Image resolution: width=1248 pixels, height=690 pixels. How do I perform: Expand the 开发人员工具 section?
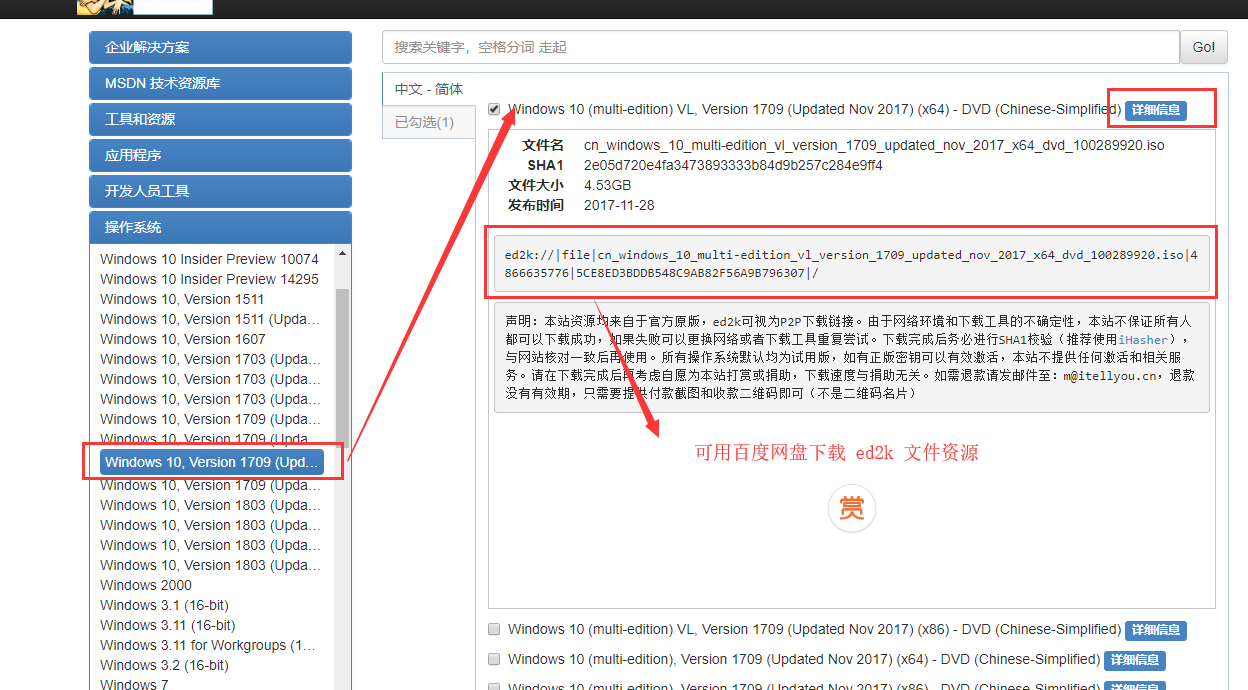tap(220, 191)
